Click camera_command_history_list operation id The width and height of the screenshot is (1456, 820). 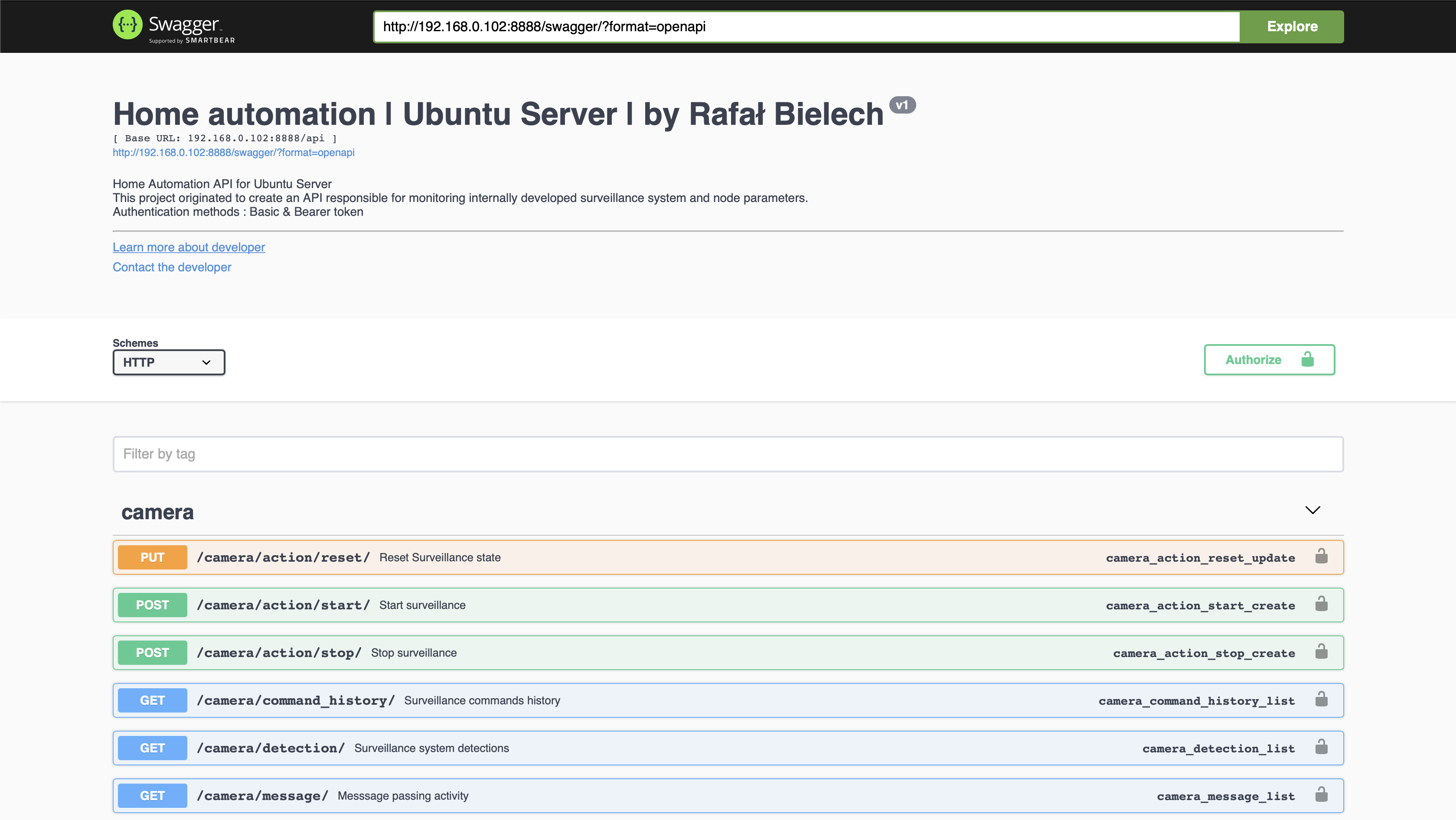[1197, 701]
